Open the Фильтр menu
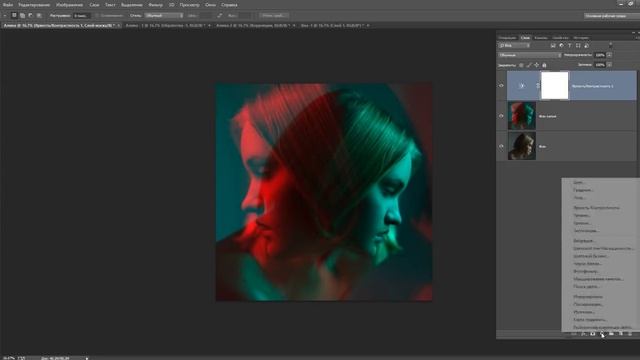The width and height of the screenshot is (640, 360). pos(156,5)
